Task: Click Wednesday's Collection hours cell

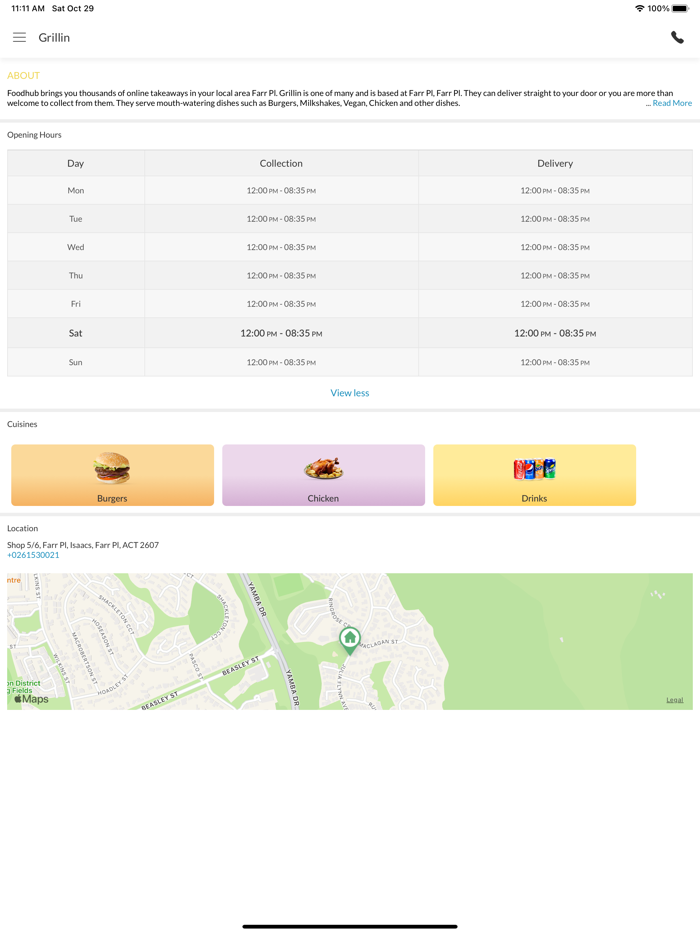Action: pyautogui.click(x=281, y=247)
